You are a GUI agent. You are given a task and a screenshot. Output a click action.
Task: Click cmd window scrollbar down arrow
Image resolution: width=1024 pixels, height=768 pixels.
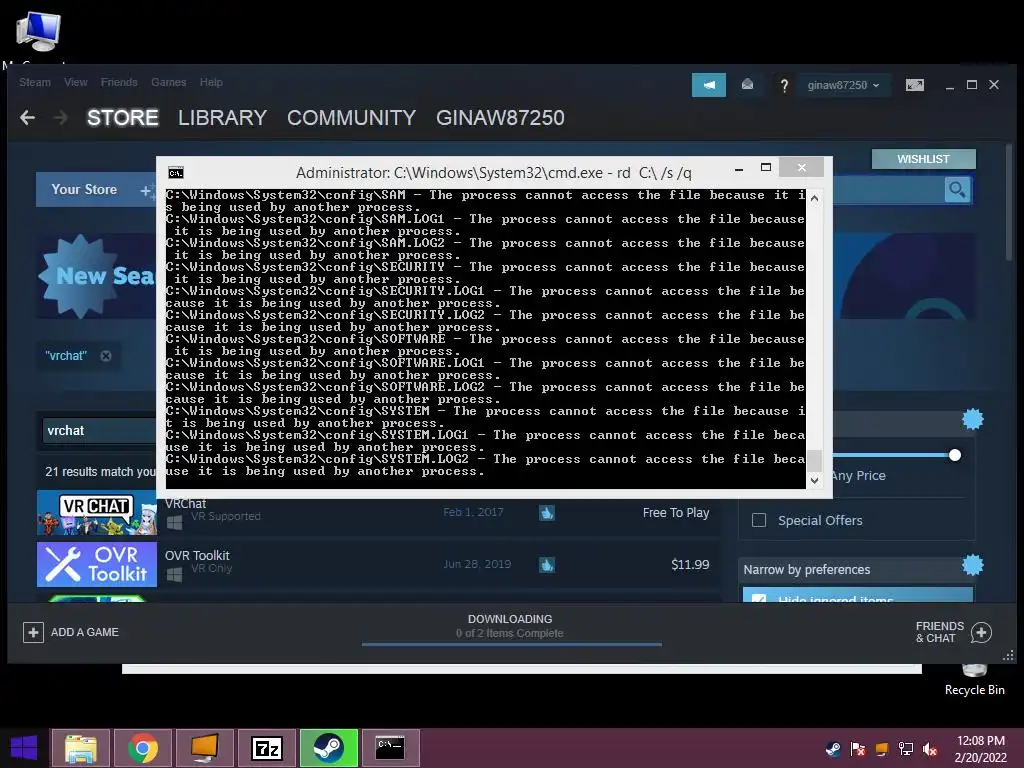(x=814, y=480)
